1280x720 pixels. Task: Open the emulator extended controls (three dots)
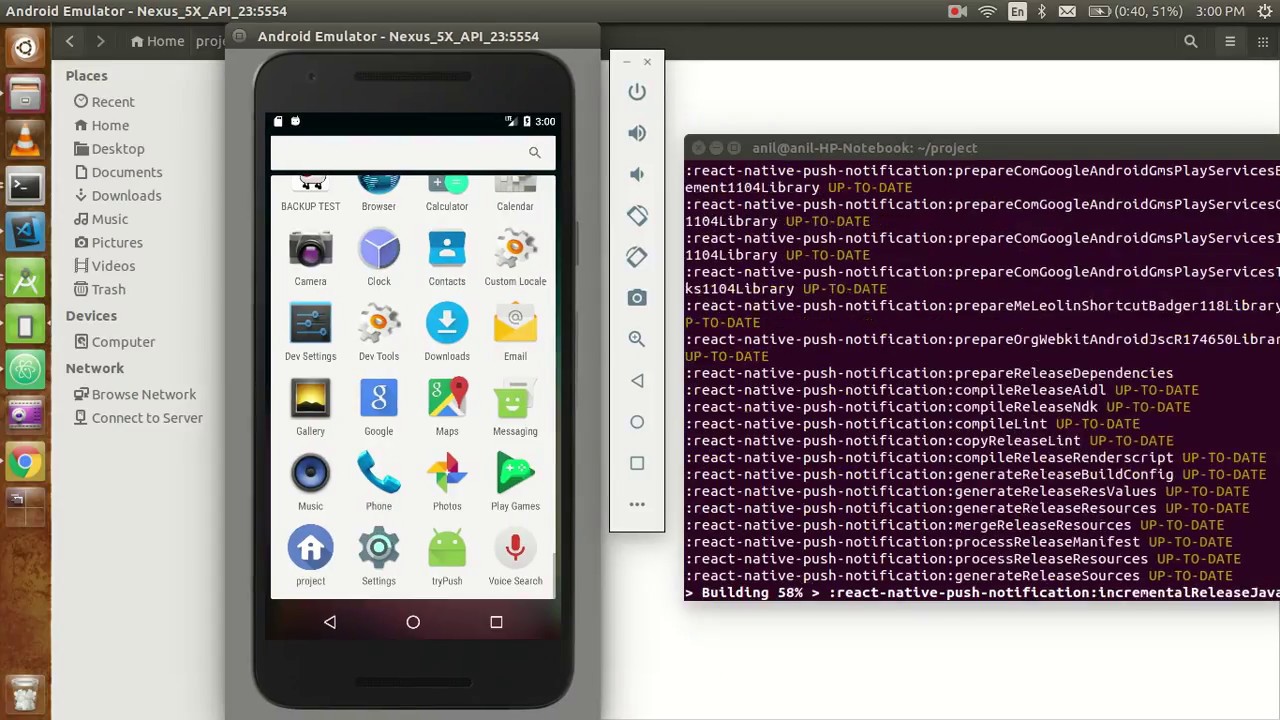click(x=637, y=504)
